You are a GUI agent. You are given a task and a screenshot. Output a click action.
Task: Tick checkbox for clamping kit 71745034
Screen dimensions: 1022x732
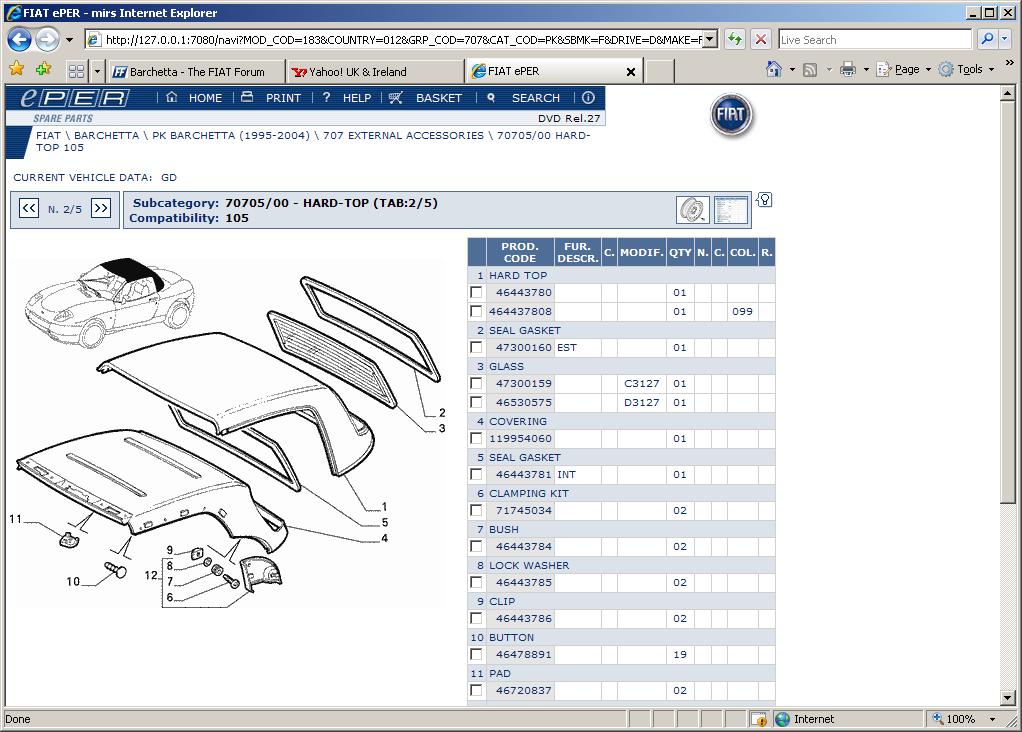(x=476, y=510)
